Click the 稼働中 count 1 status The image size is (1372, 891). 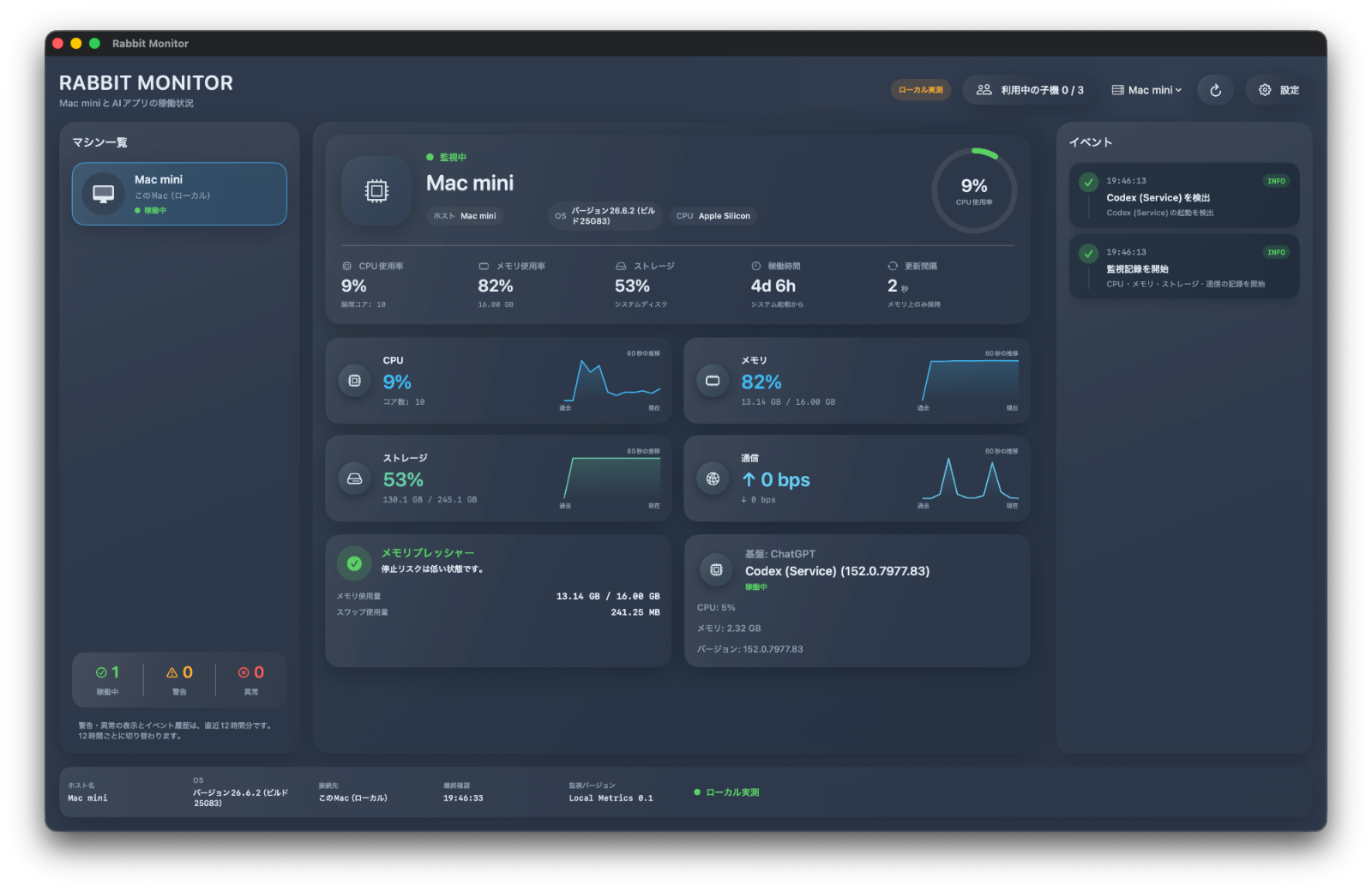[108, 680]
